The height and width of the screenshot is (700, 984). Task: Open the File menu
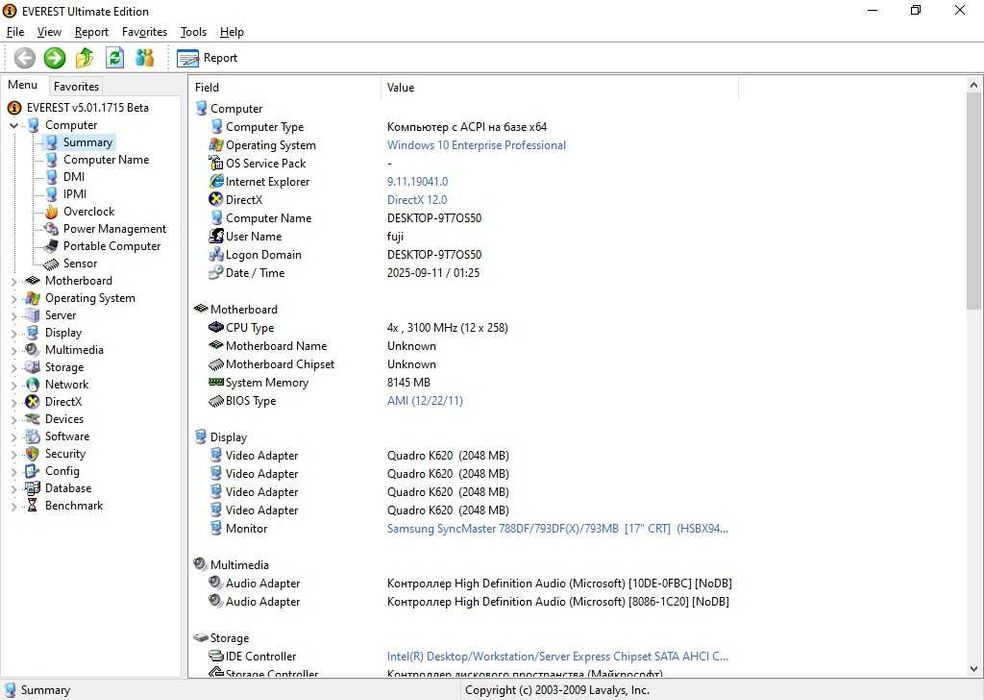pos(15,32)
